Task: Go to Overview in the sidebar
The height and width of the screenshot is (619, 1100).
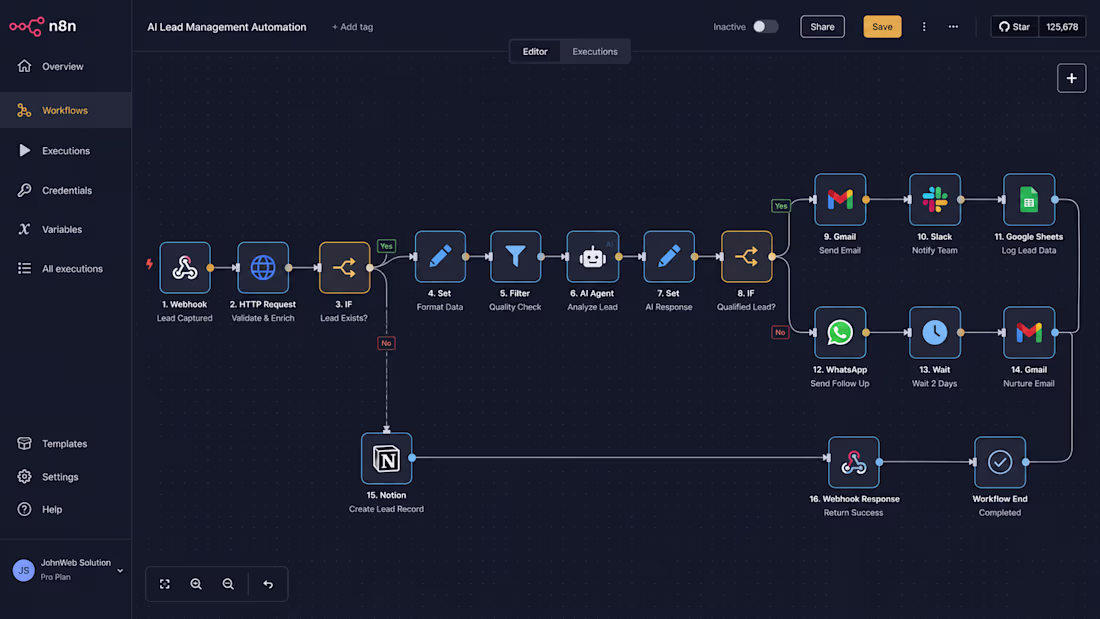Action: point(66,67)
